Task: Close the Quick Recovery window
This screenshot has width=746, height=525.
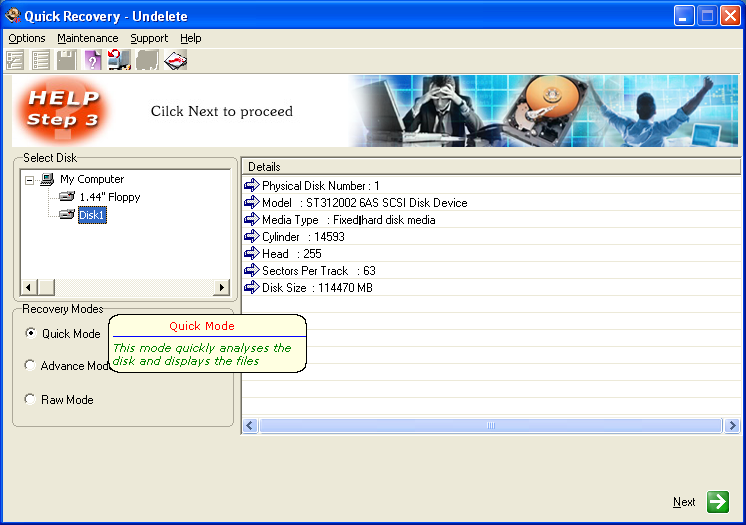Action: point(730,16)
